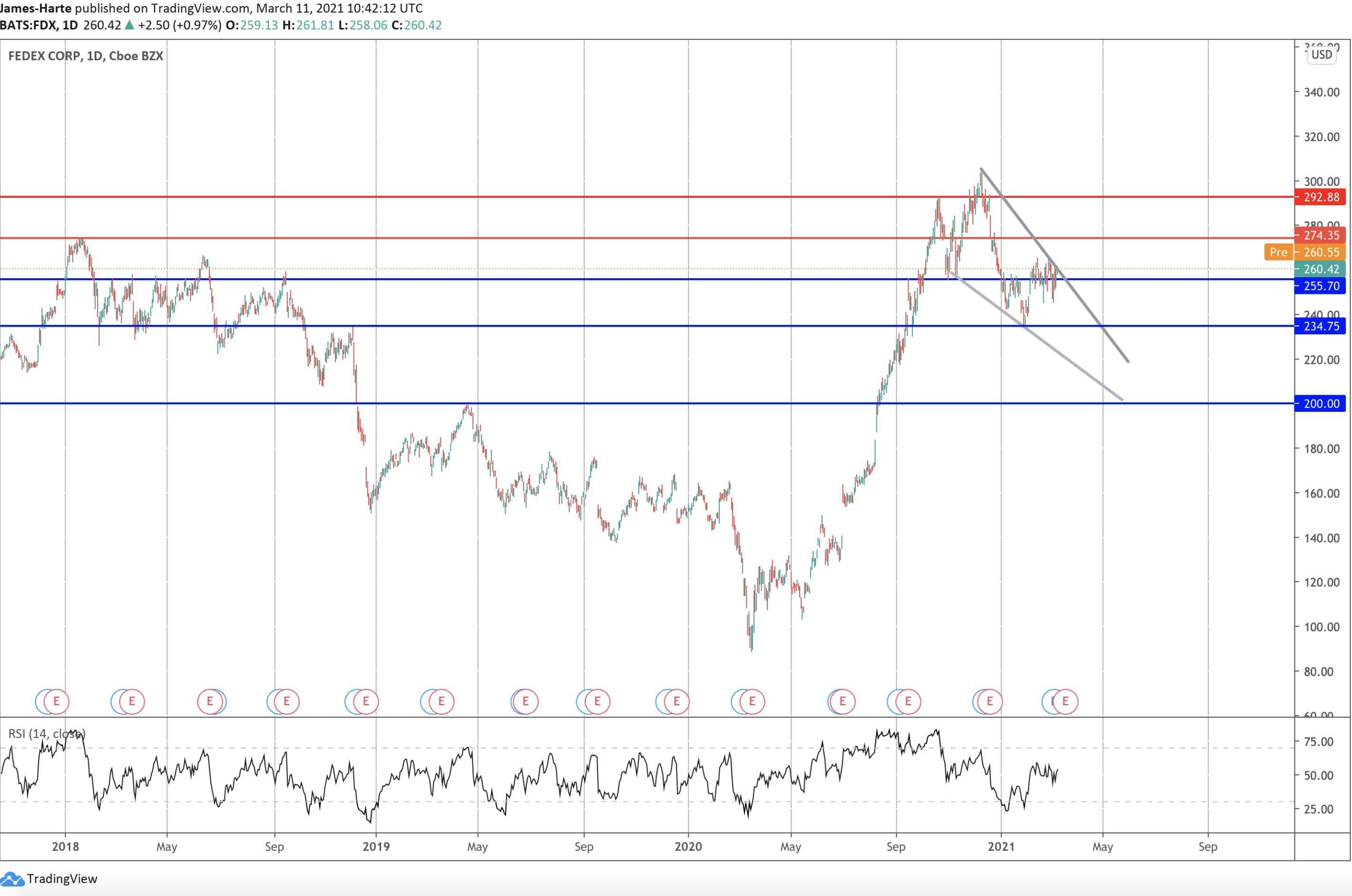The height and width of the screenshot is (896, 1352).
Task: Click the RSI (14, close) indicator label
Action: click(x=47, y=733)
